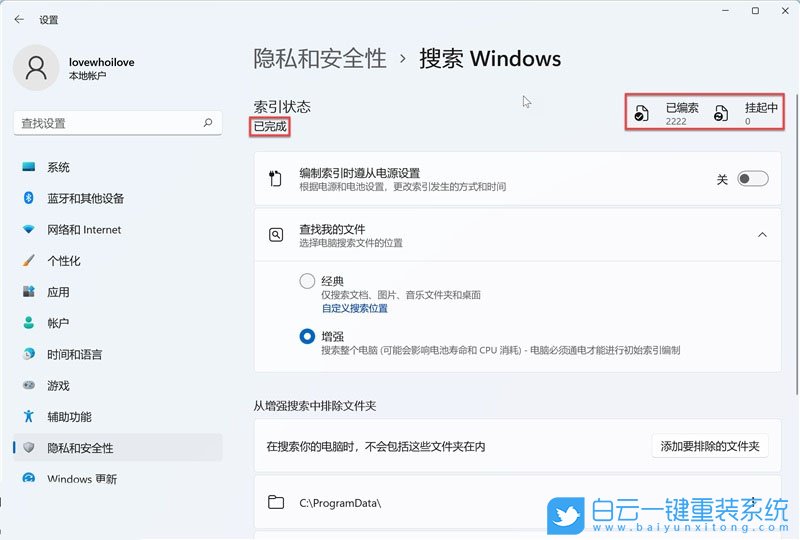
Task: Click the Bluetooth icon in sidebar
Action: (x=29, y=198)
